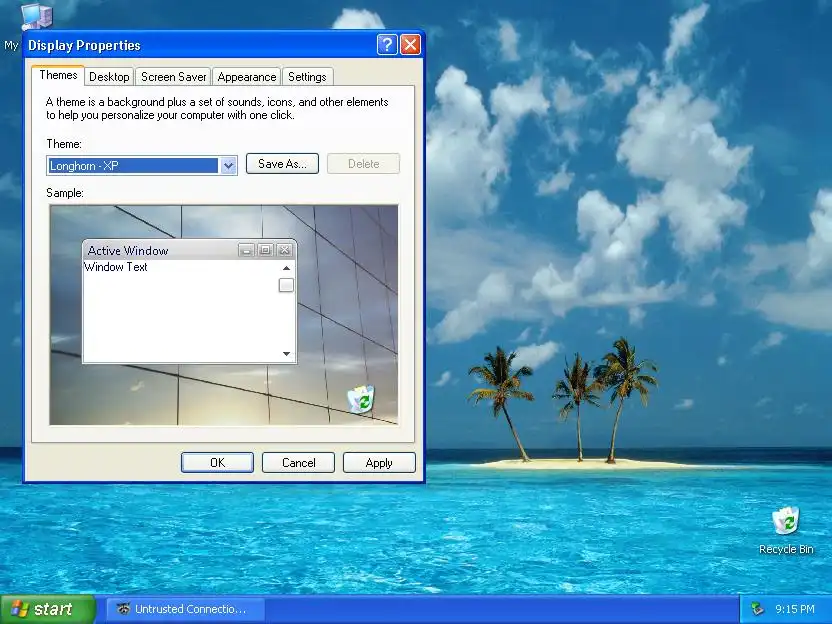
Task: Click the Apply button
Action: coord(379,463)
